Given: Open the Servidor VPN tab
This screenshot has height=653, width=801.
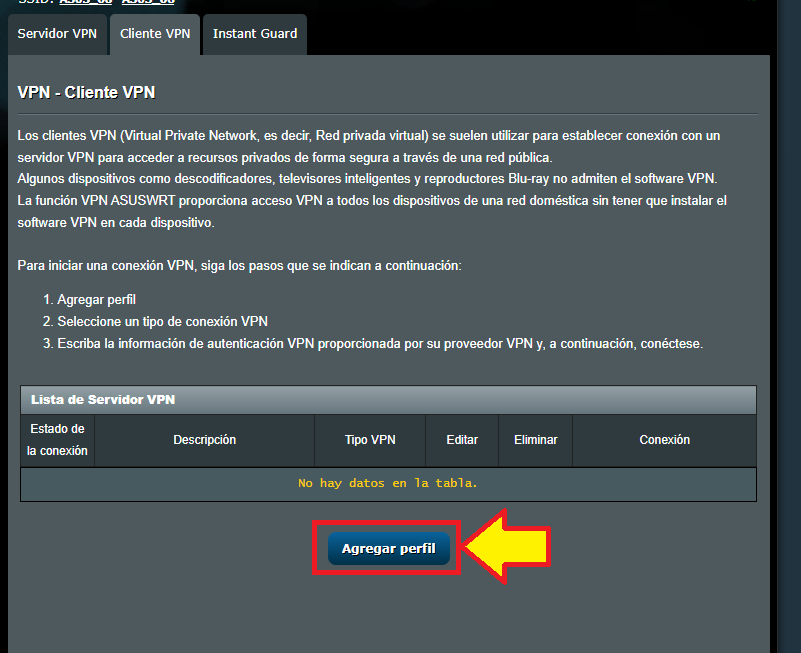Looking at the screenshot, I should click(x=57, y=34).
